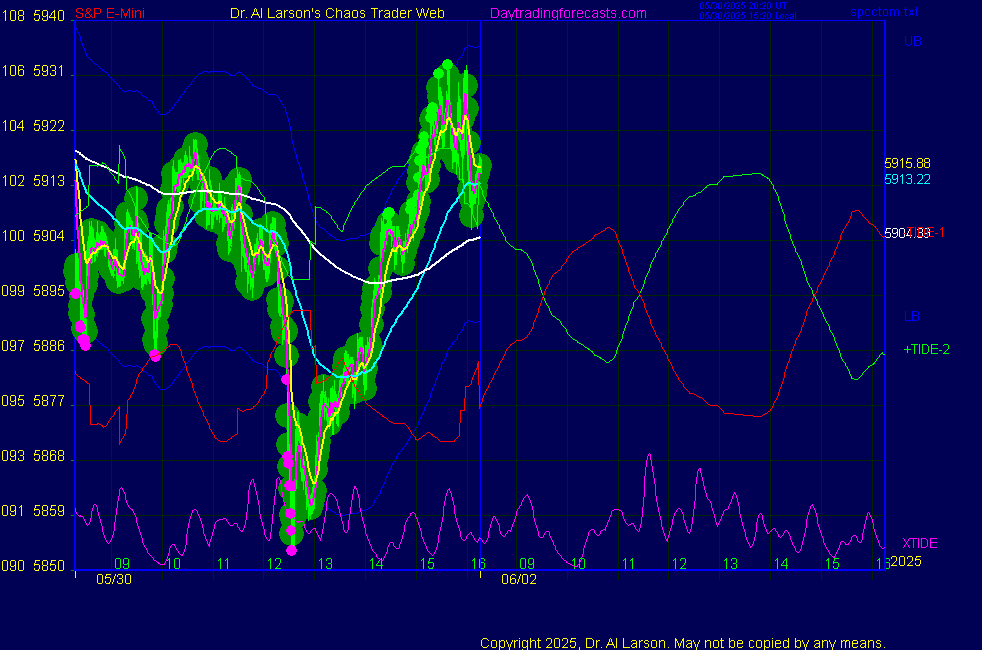Select the UB upper band label
This screenshot has height=650, width=982.
(912, 41)
